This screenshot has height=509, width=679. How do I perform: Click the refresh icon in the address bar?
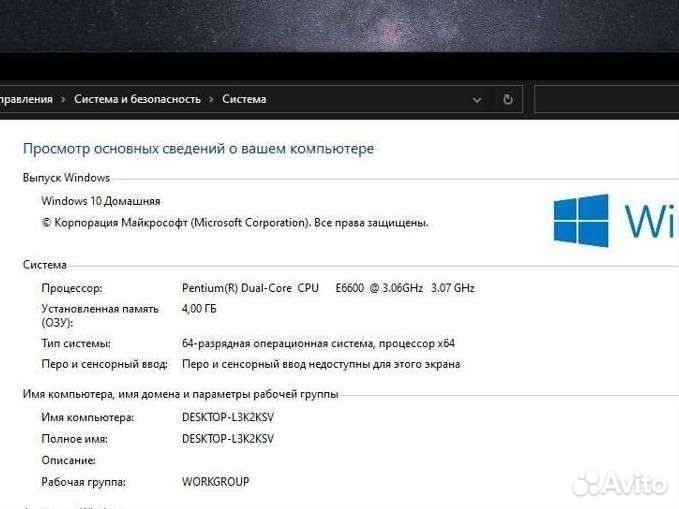click(x=508, y=100)
